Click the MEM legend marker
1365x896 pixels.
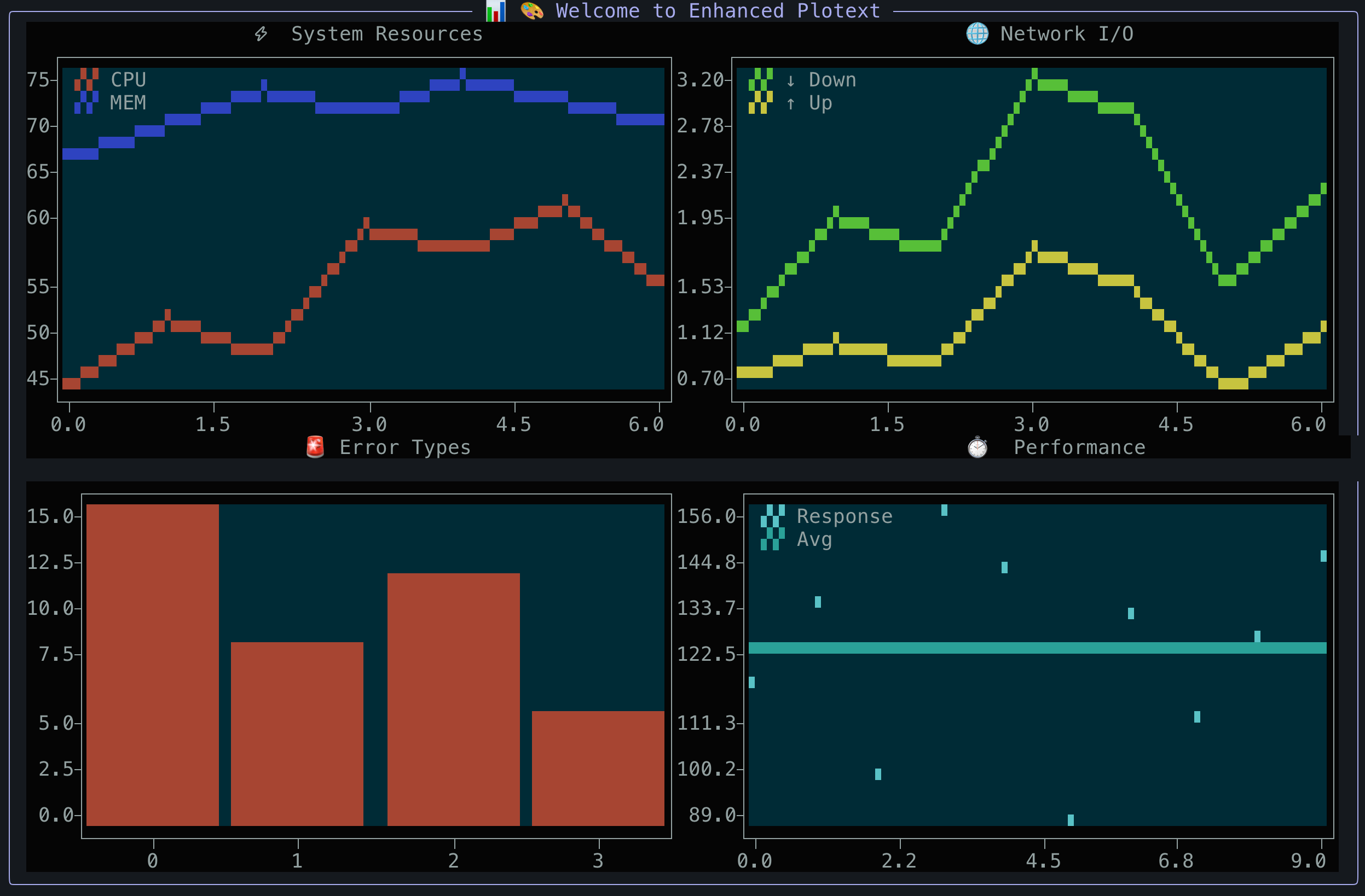[86, 103]
